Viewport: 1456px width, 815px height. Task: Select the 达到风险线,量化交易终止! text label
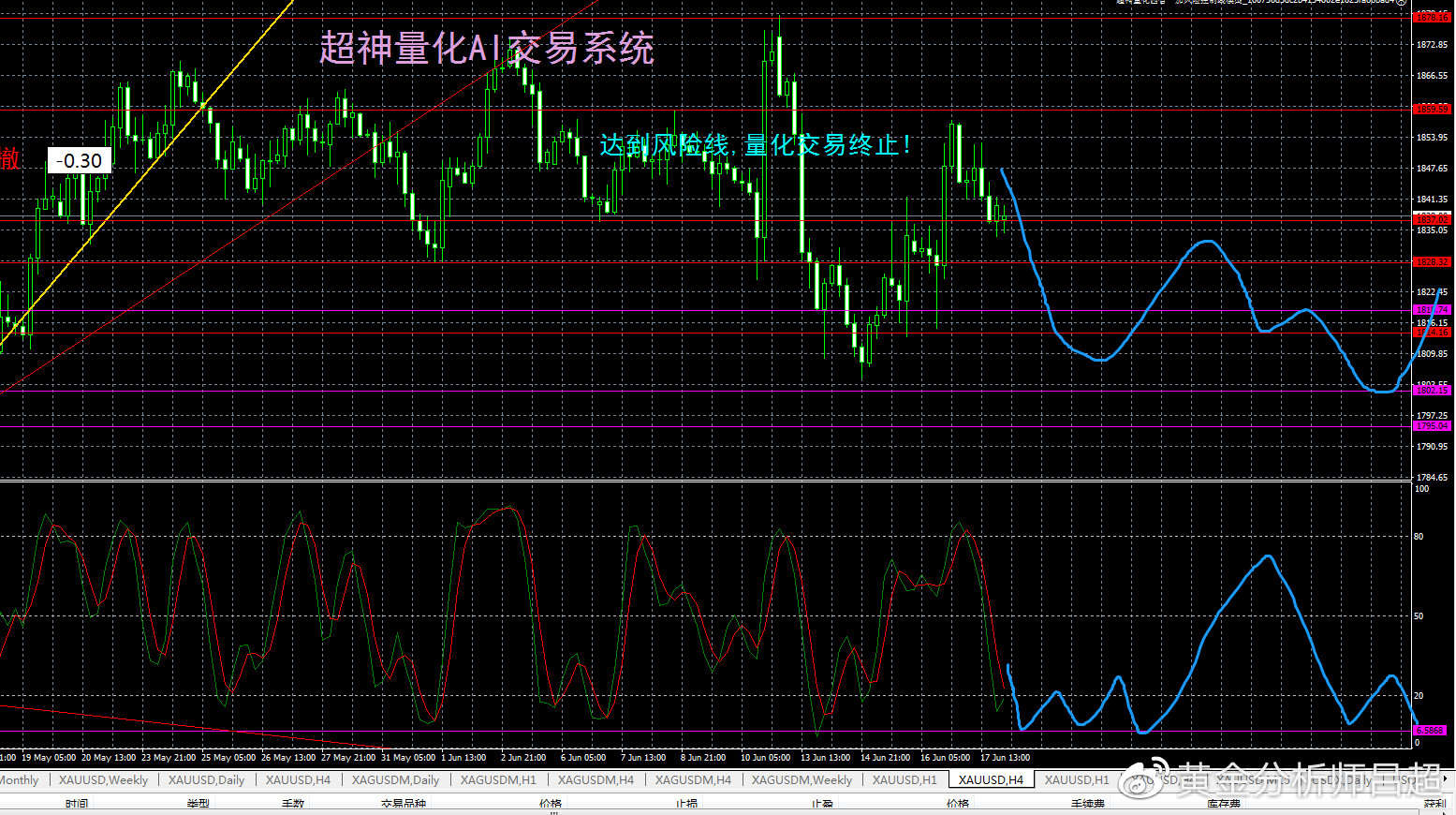click(x=756, y=144)
